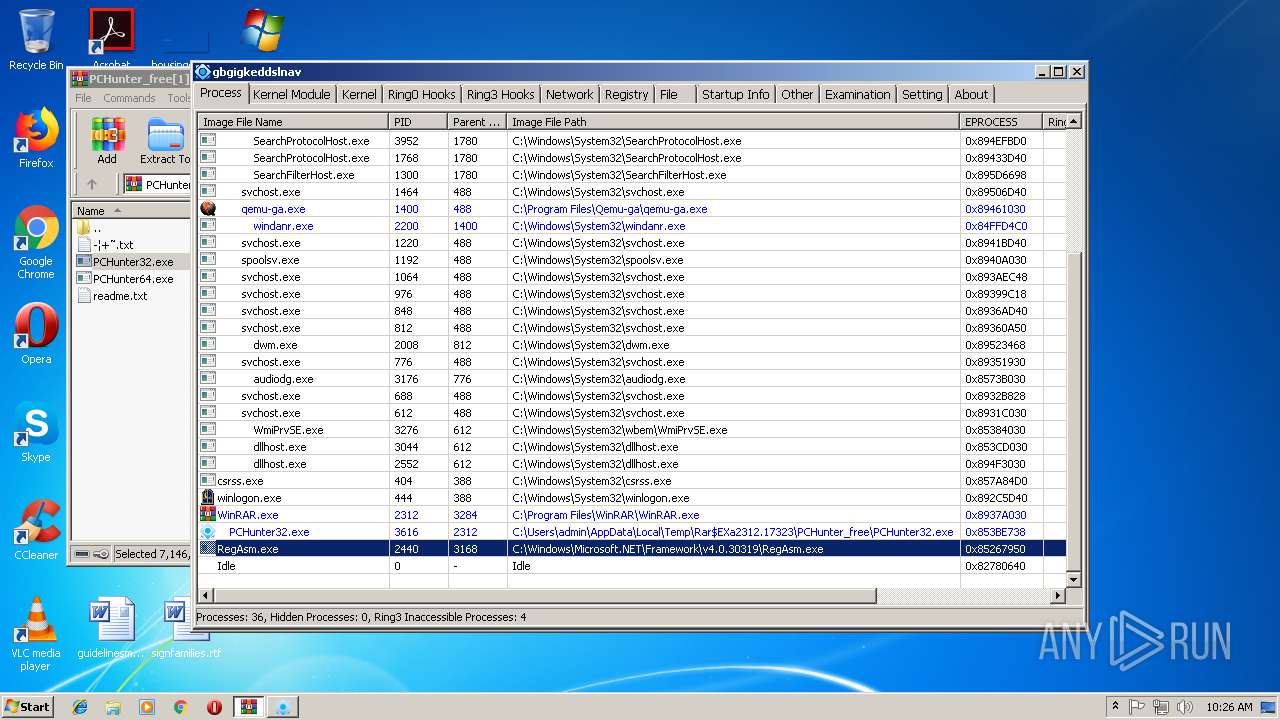Viewport: 1280px width, 720px height.
Task: Sort by EPROCESS column header
Action: 1000,122
